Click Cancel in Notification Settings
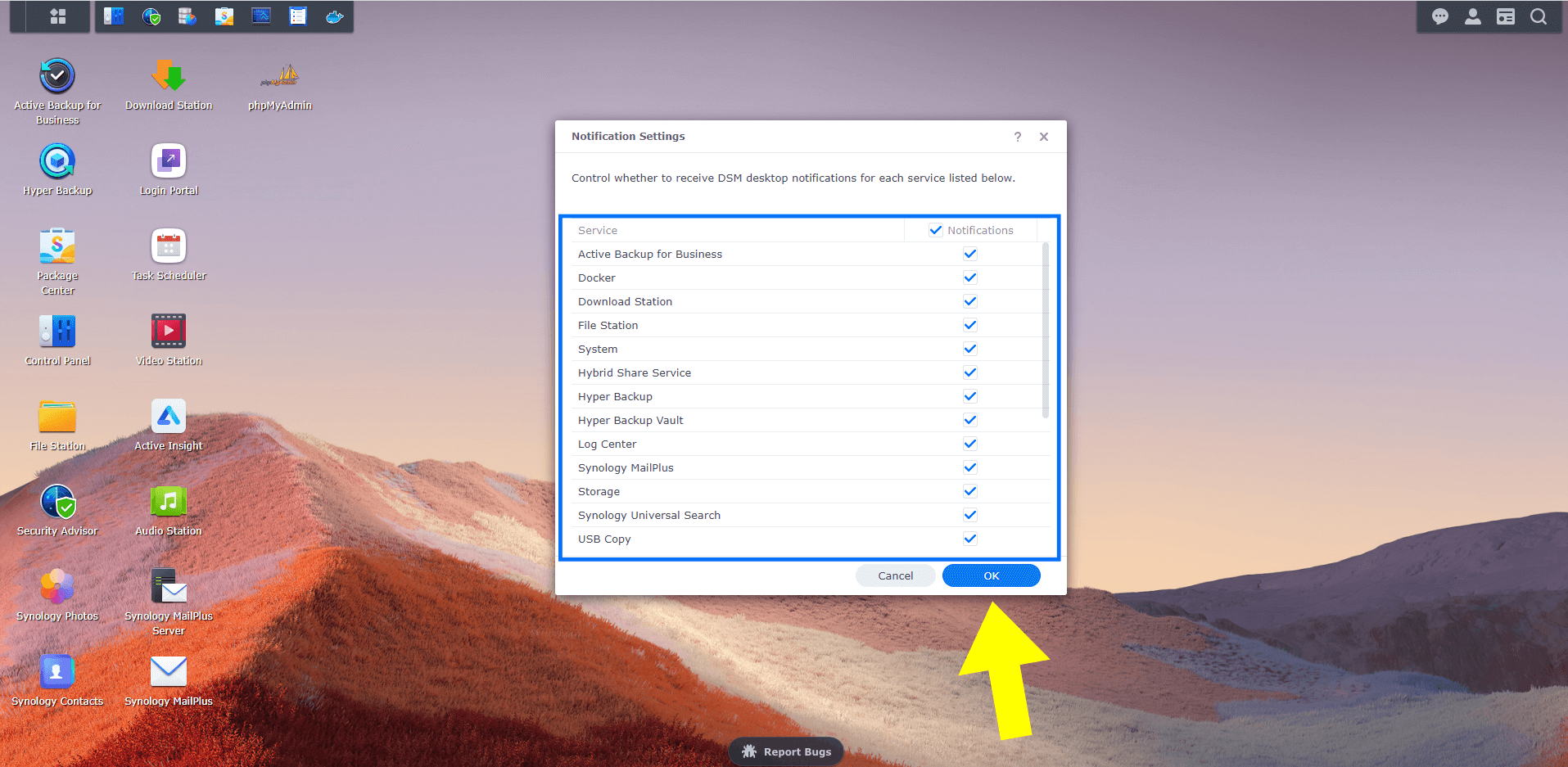This screenshot has width=1568, height=767. (895, 575)
